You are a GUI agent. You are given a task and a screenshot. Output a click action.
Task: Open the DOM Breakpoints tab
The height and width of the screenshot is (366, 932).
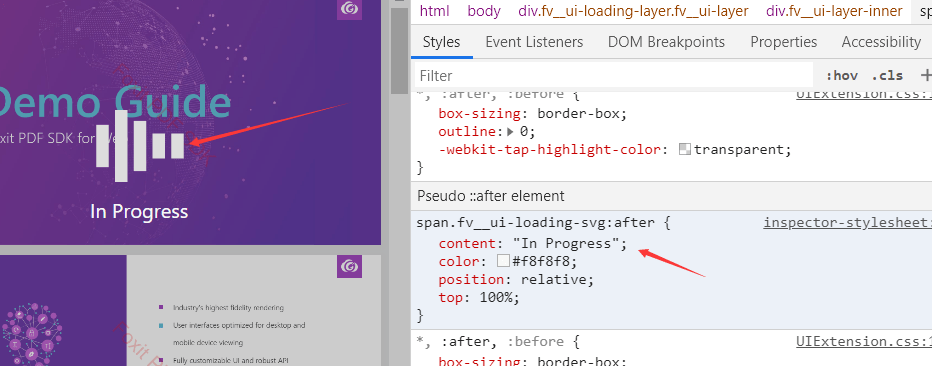[666, 42]
